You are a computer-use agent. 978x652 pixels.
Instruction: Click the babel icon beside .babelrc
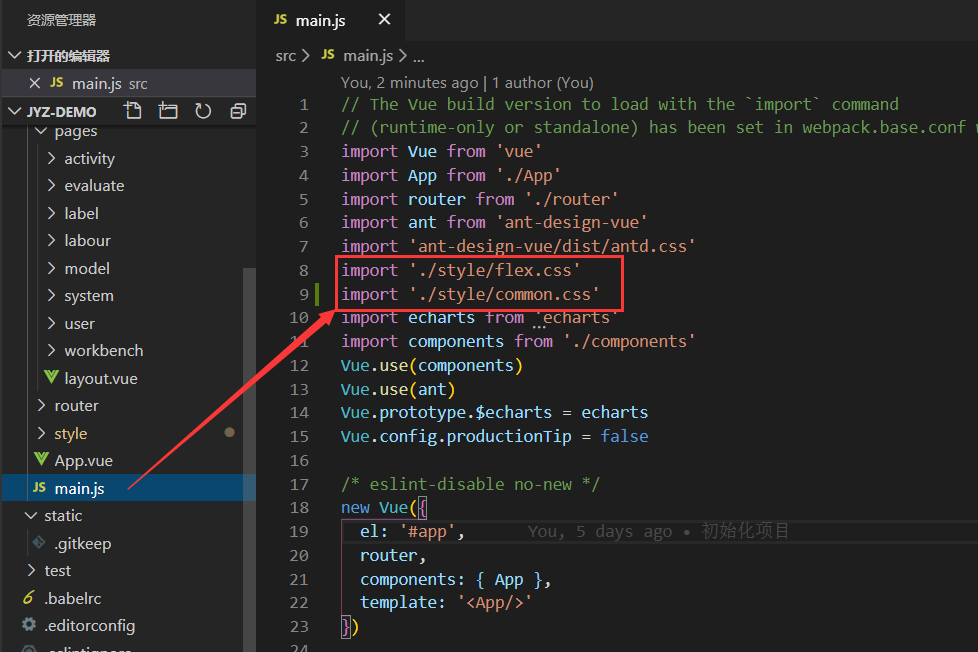coord(28,598)
